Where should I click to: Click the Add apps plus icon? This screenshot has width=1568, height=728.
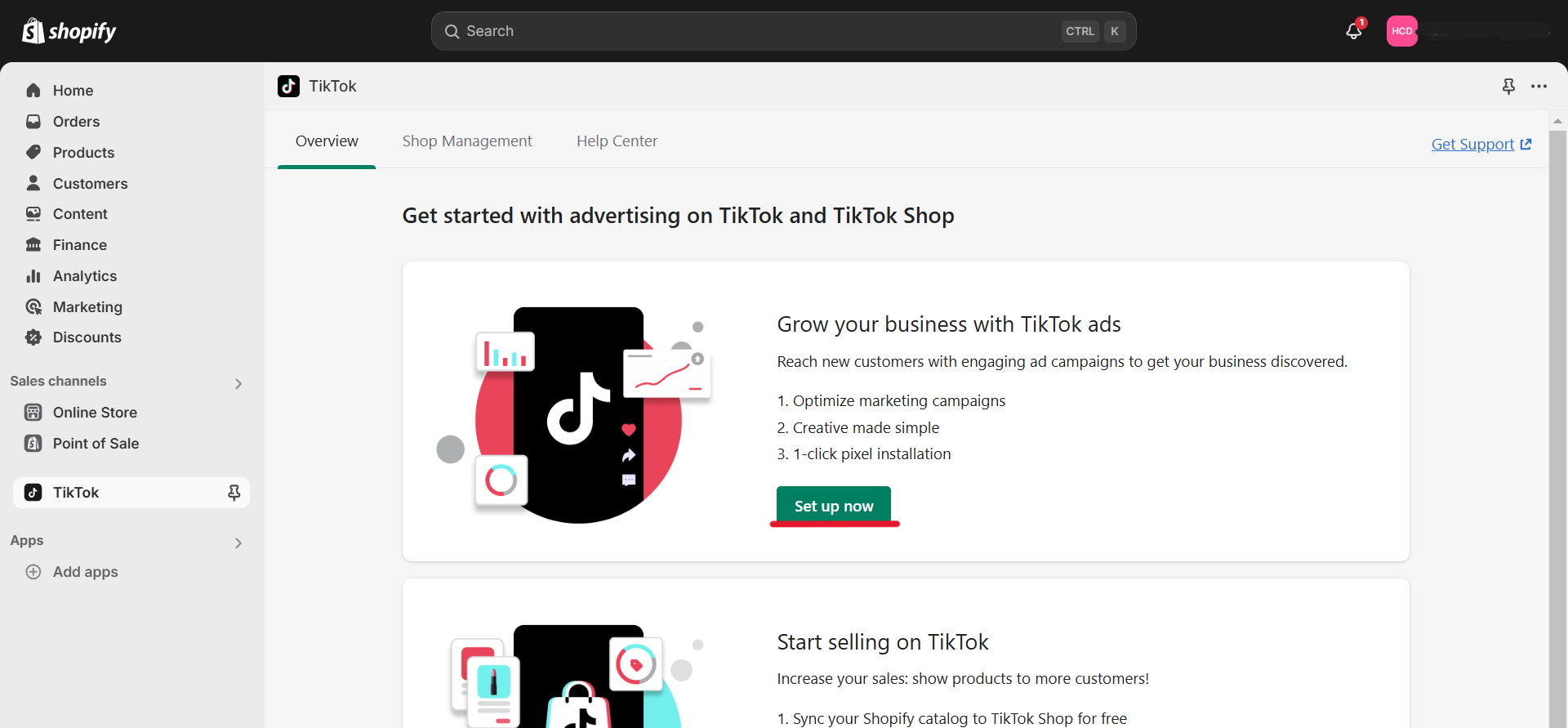coord(33,572)
